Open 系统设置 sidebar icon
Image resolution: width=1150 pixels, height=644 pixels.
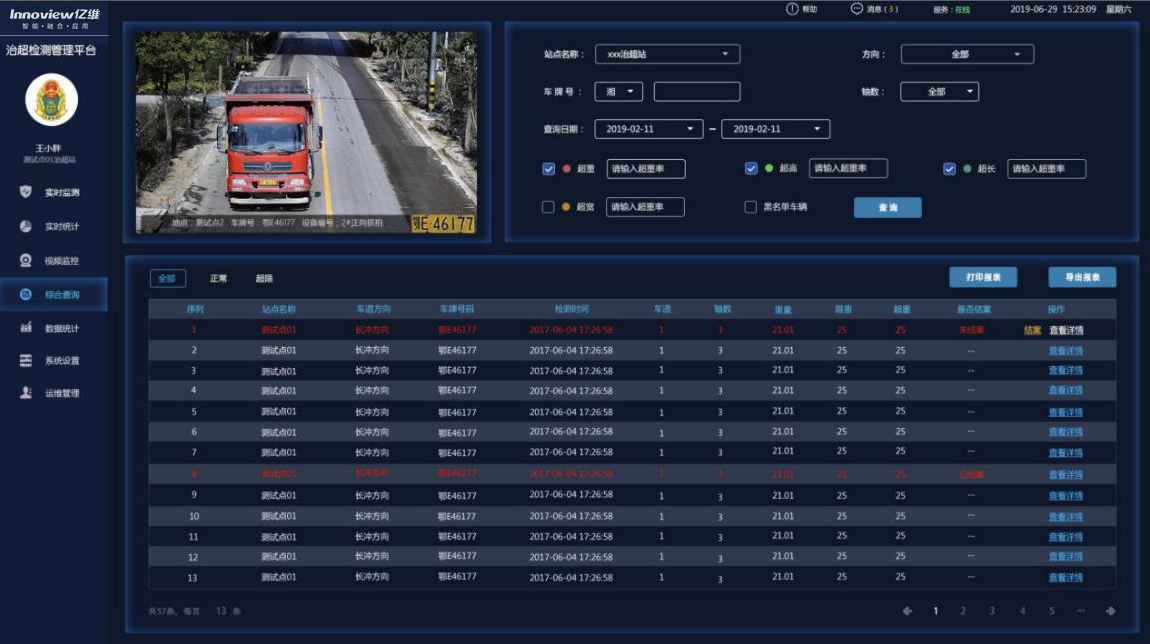(x=26, y=360)
